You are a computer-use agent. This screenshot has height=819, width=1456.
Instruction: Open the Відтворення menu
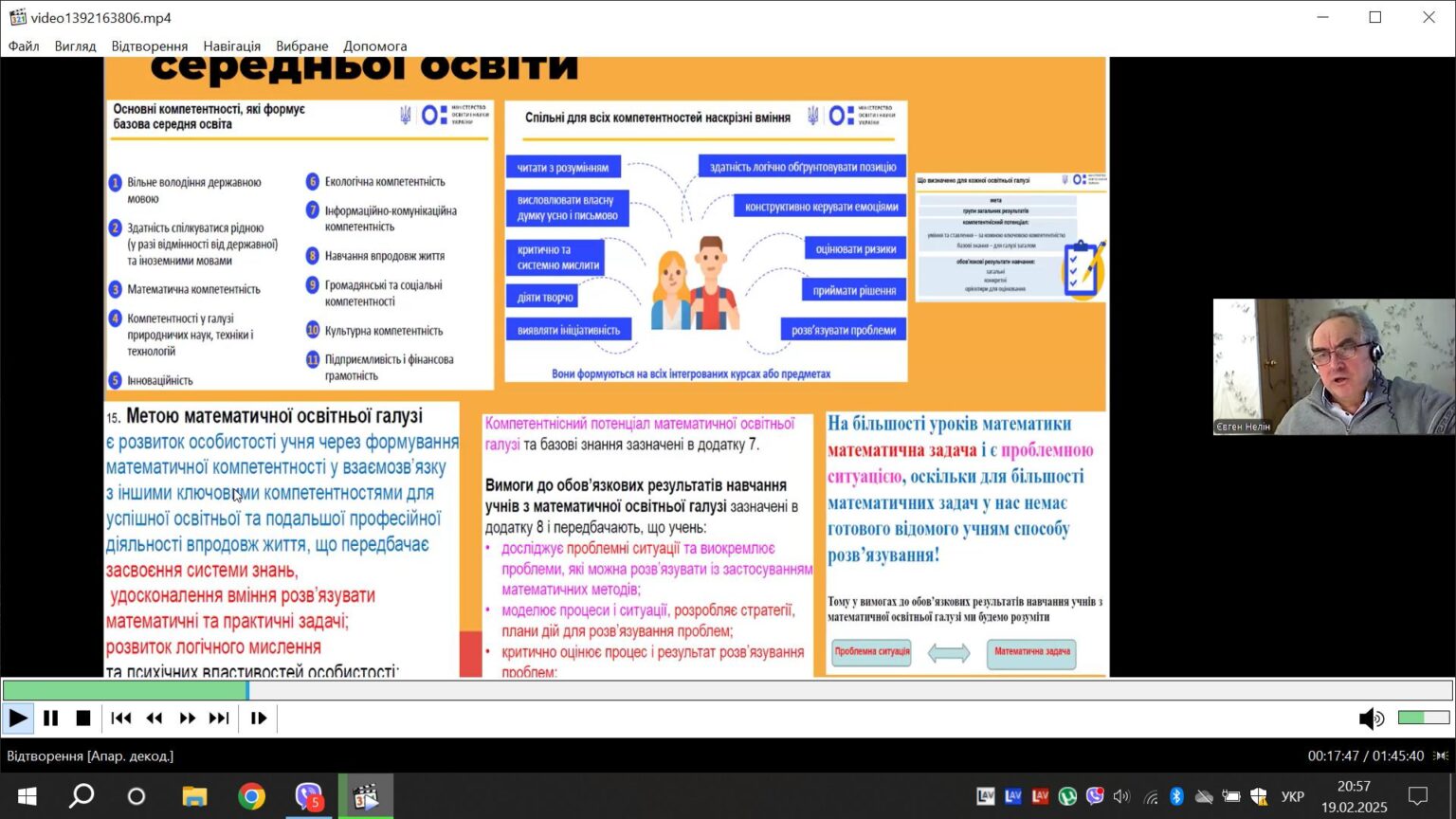point(150,45)
